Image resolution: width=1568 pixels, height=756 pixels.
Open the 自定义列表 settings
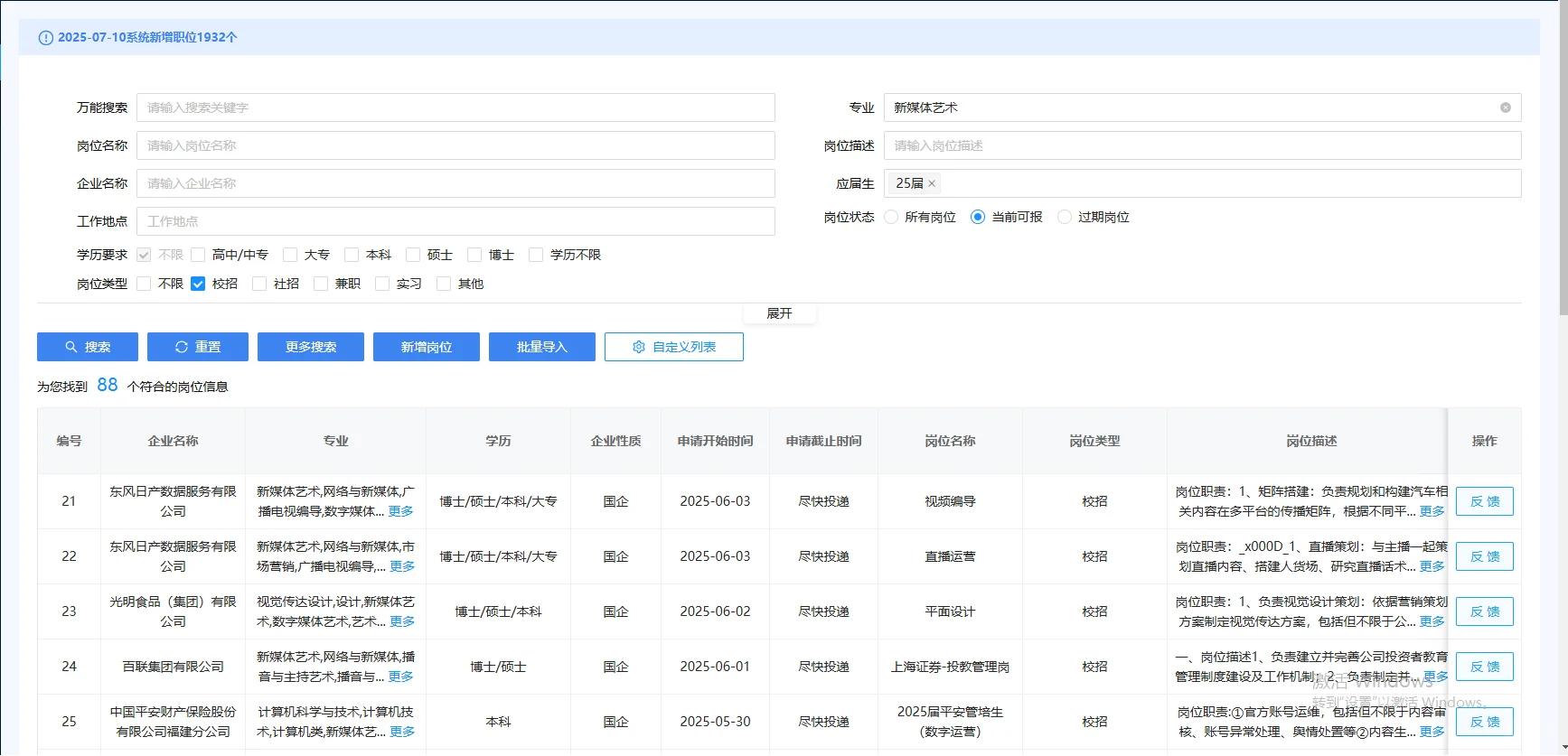674,347
